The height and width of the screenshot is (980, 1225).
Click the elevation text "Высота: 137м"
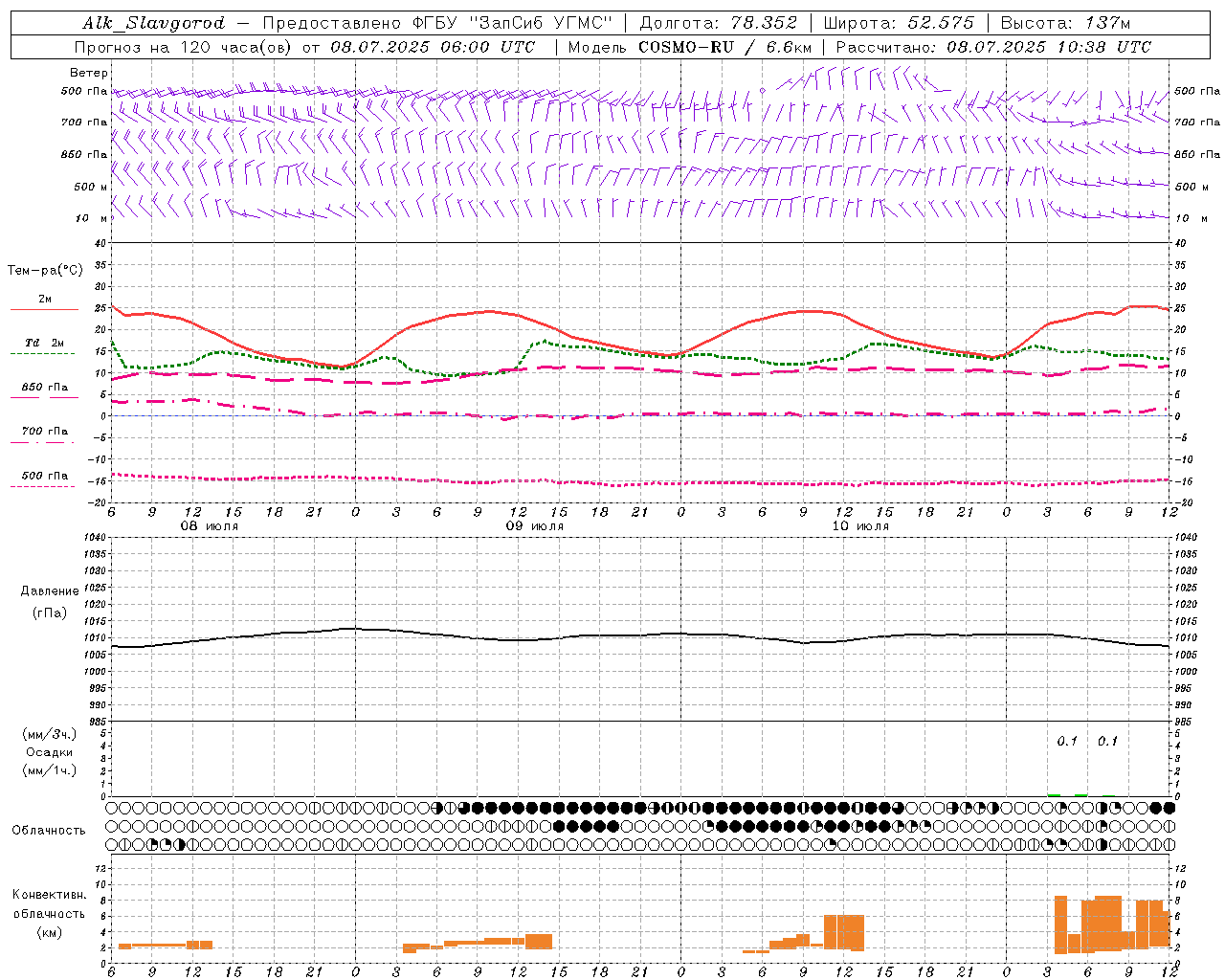click(1066, 23)
